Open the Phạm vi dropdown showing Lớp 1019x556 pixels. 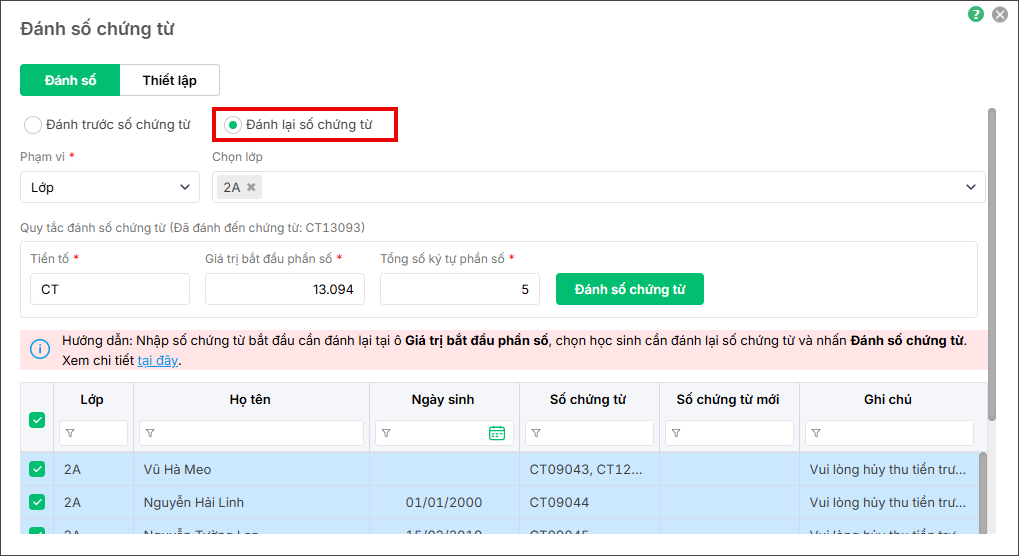[110, 187]
